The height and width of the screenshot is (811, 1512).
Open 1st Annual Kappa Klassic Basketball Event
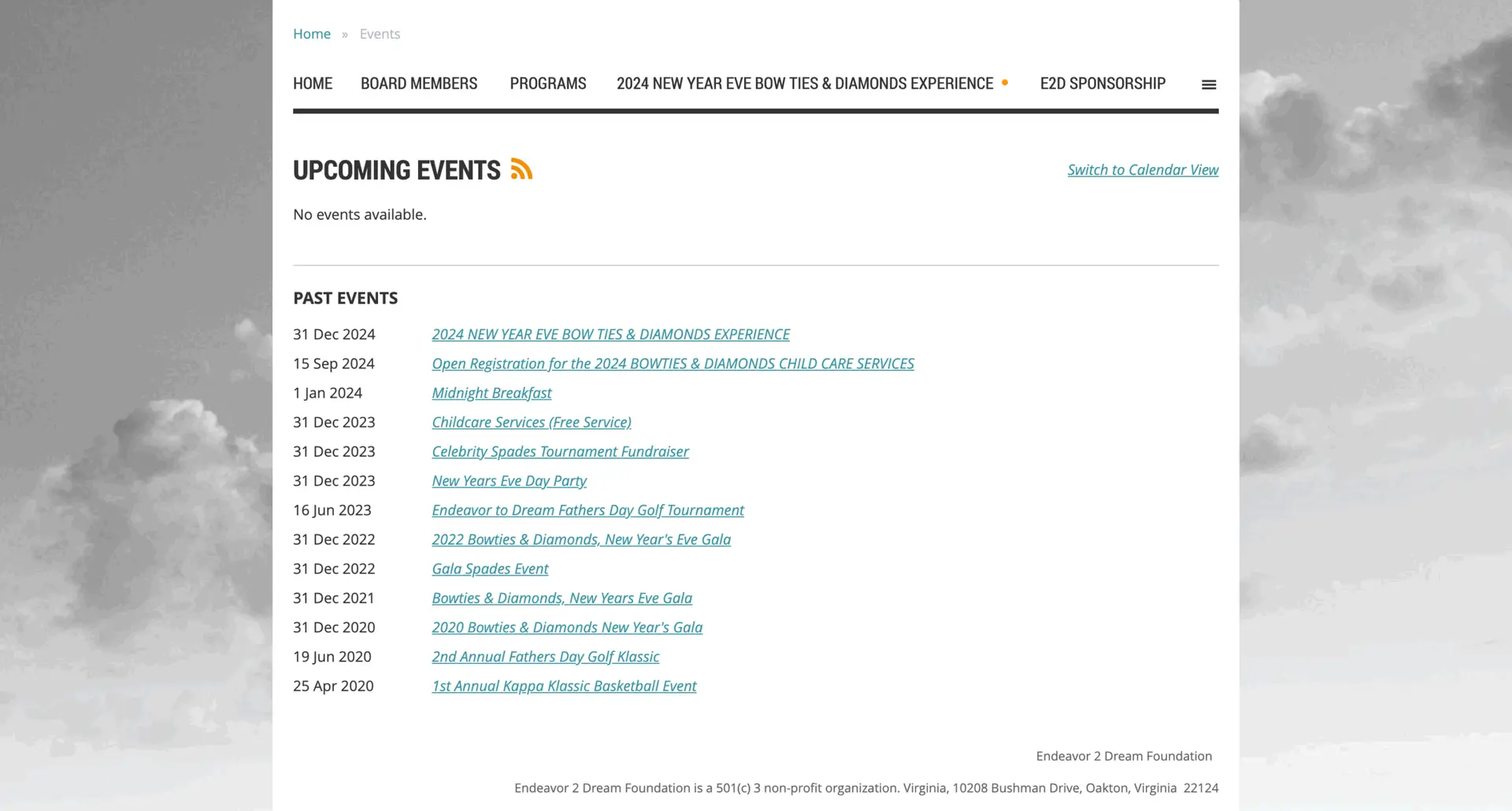pos(564,687)
